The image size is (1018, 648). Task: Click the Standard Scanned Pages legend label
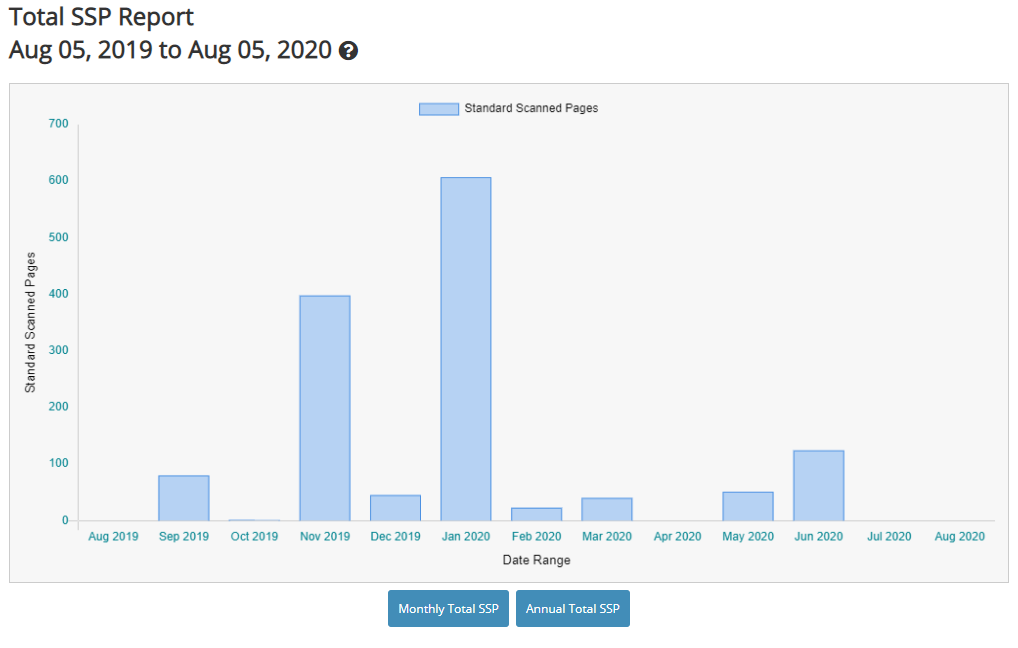click(531, 108)
